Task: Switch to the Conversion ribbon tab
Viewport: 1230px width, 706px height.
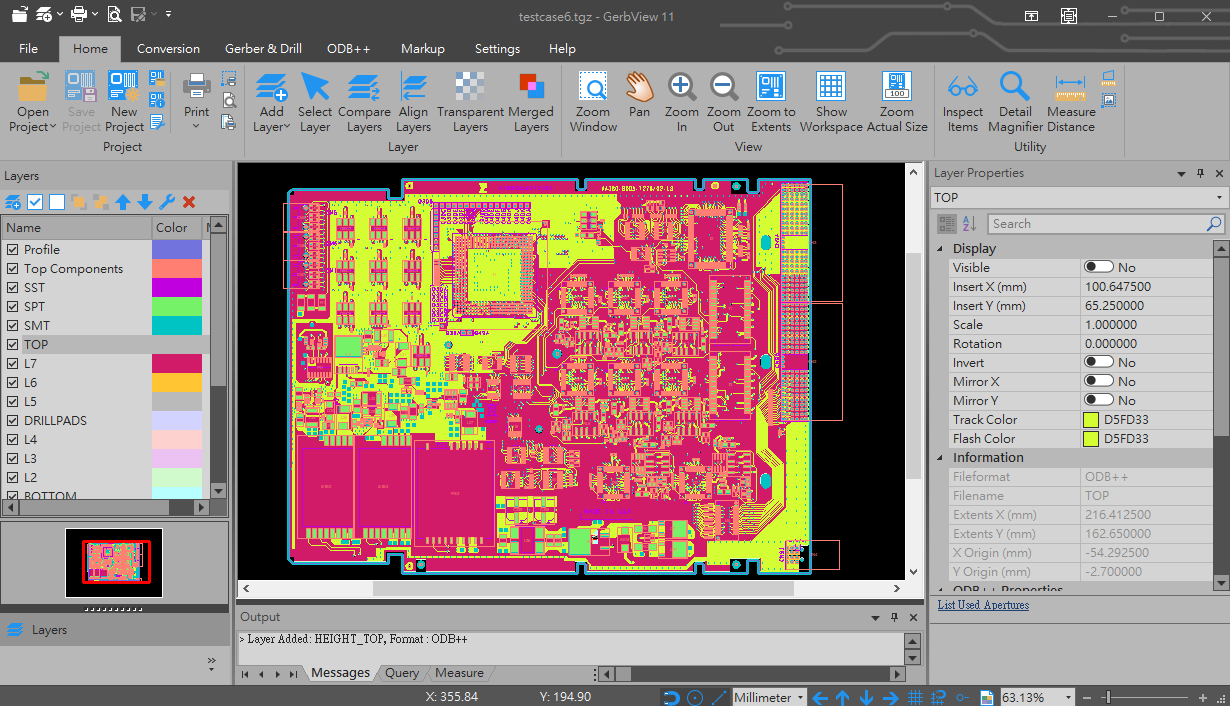Action: [x=168, y=48]
